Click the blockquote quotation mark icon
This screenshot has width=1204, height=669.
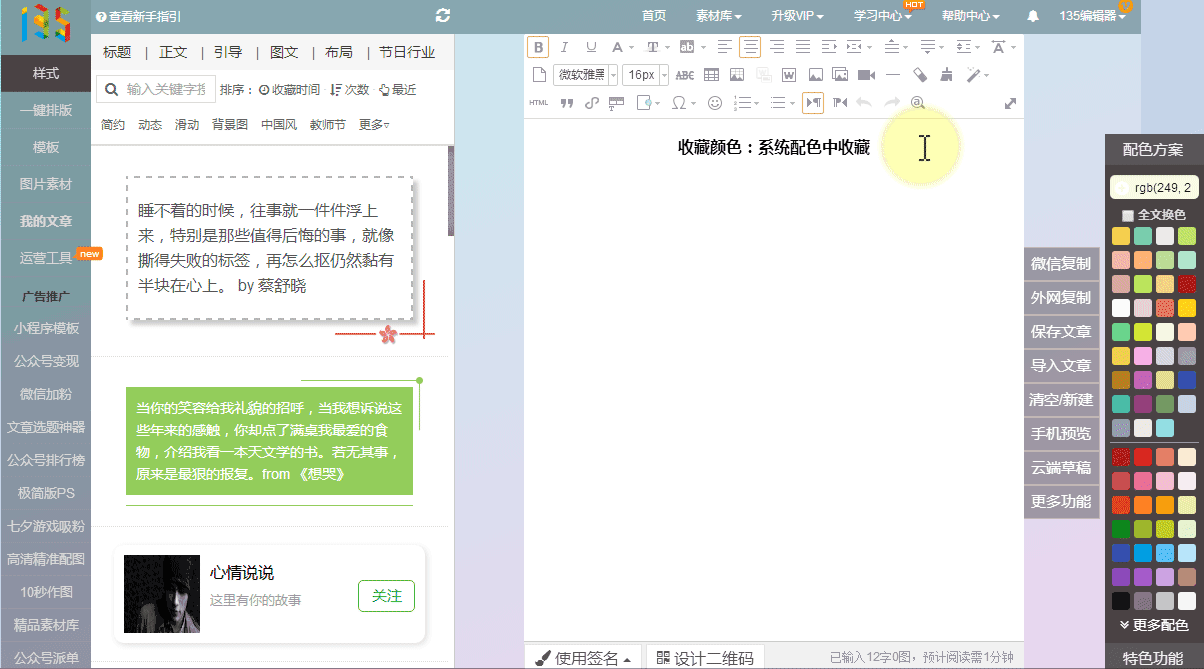[x=567, y=102]
